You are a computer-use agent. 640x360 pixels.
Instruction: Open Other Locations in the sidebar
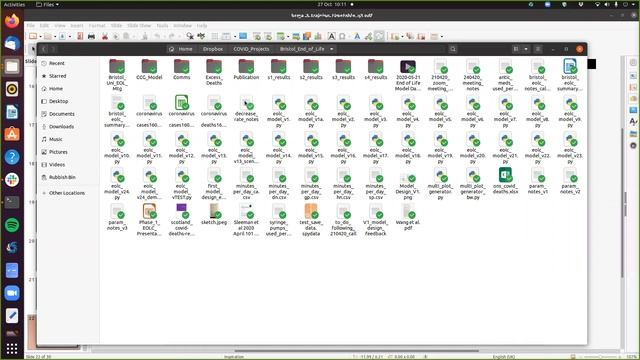click(68, 193)
